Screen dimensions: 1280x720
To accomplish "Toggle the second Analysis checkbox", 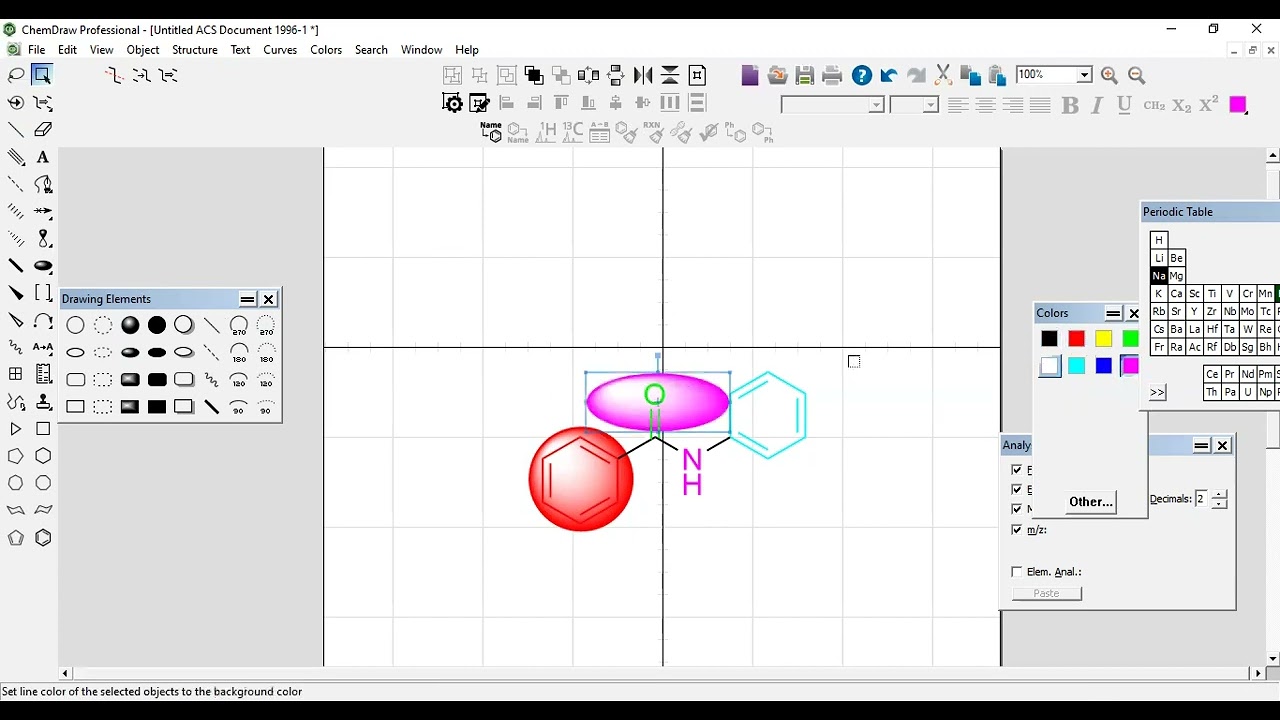I will (1017, 490).
